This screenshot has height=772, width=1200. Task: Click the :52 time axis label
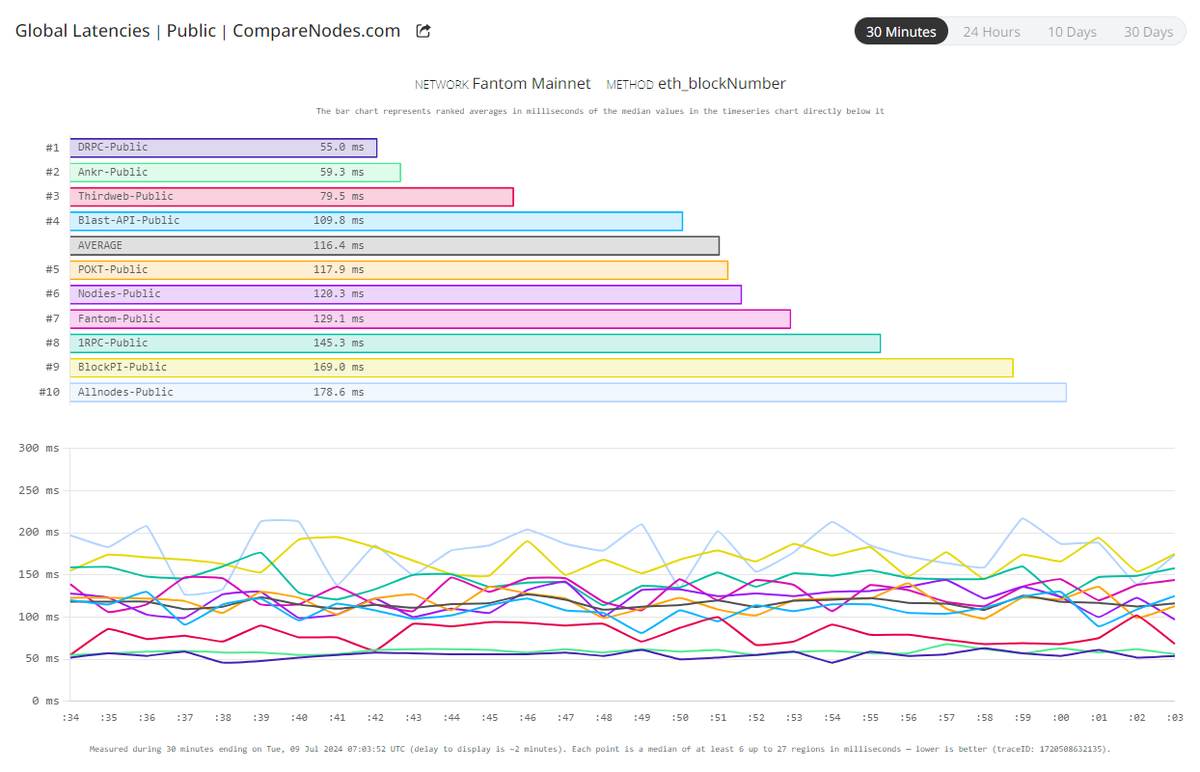755,718
